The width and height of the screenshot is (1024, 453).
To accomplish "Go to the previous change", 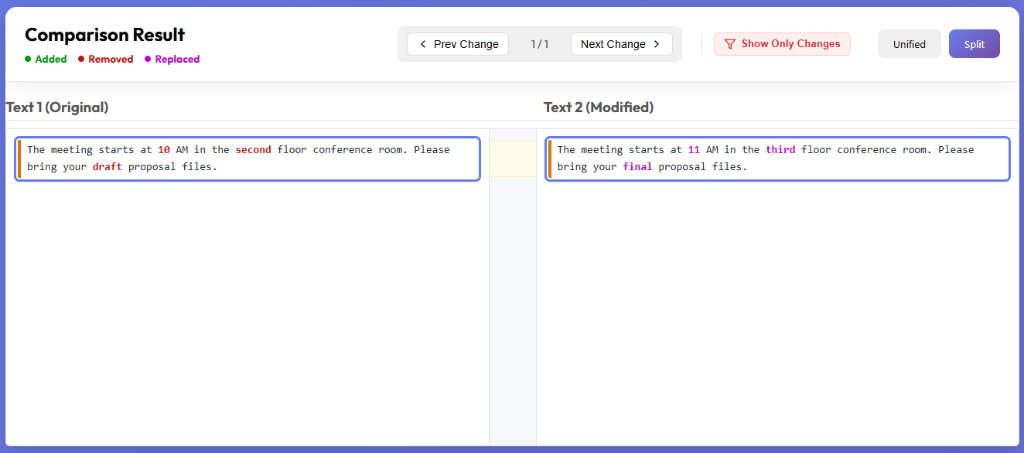I will pos(458,44).
